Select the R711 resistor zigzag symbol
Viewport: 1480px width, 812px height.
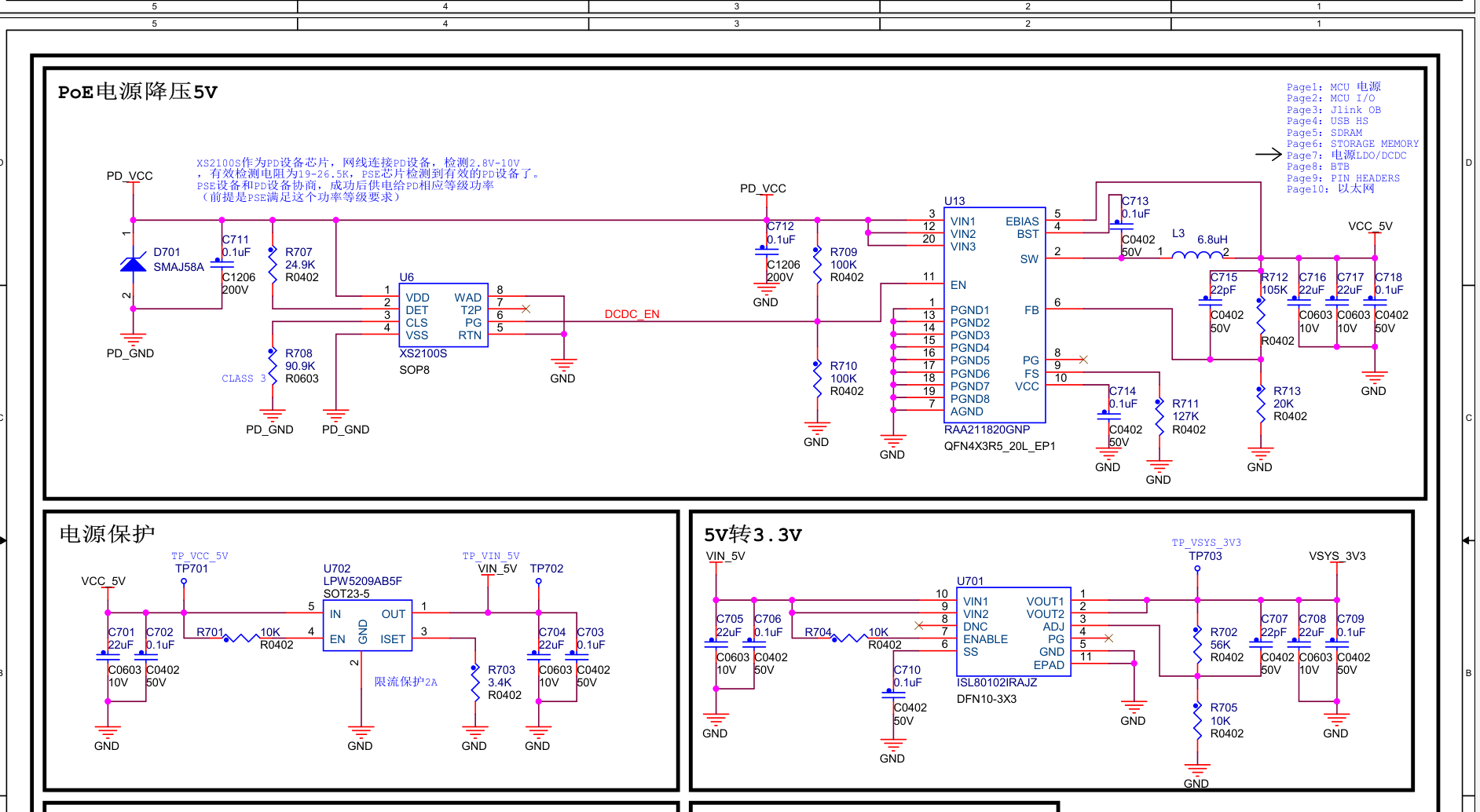(1159, 417)
